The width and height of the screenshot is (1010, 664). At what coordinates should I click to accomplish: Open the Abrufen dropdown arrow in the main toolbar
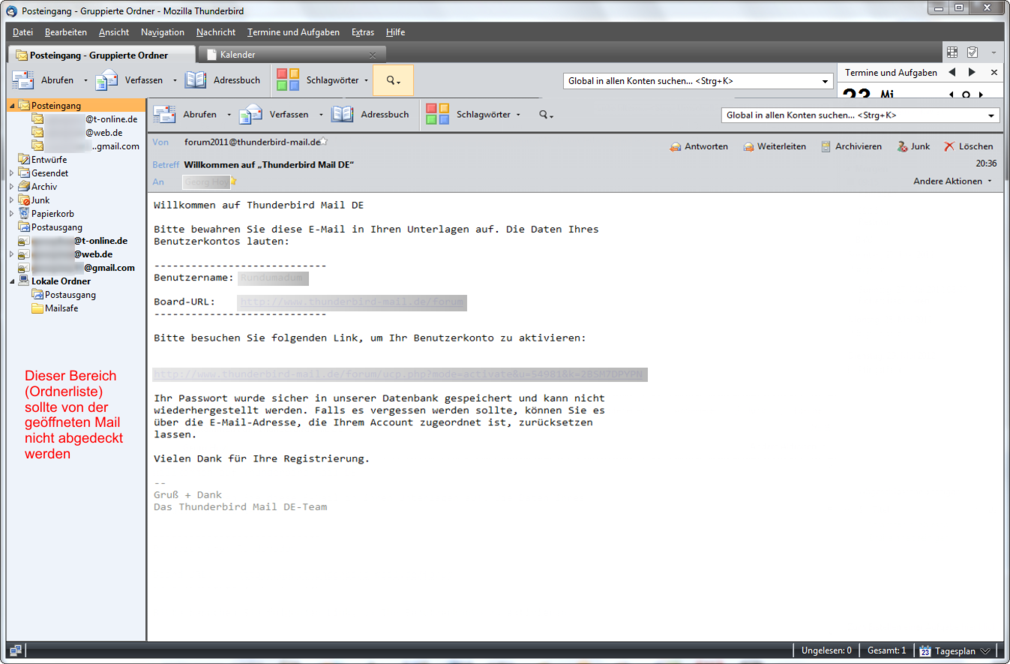point(86,81)
